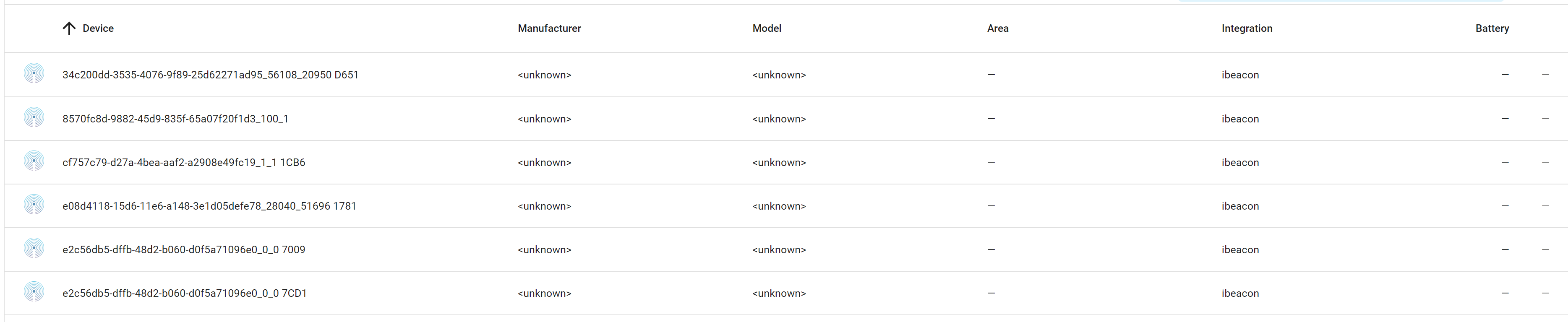Sort the table by Area
The width and height of the screenshot is (1568, 322).
998,28
